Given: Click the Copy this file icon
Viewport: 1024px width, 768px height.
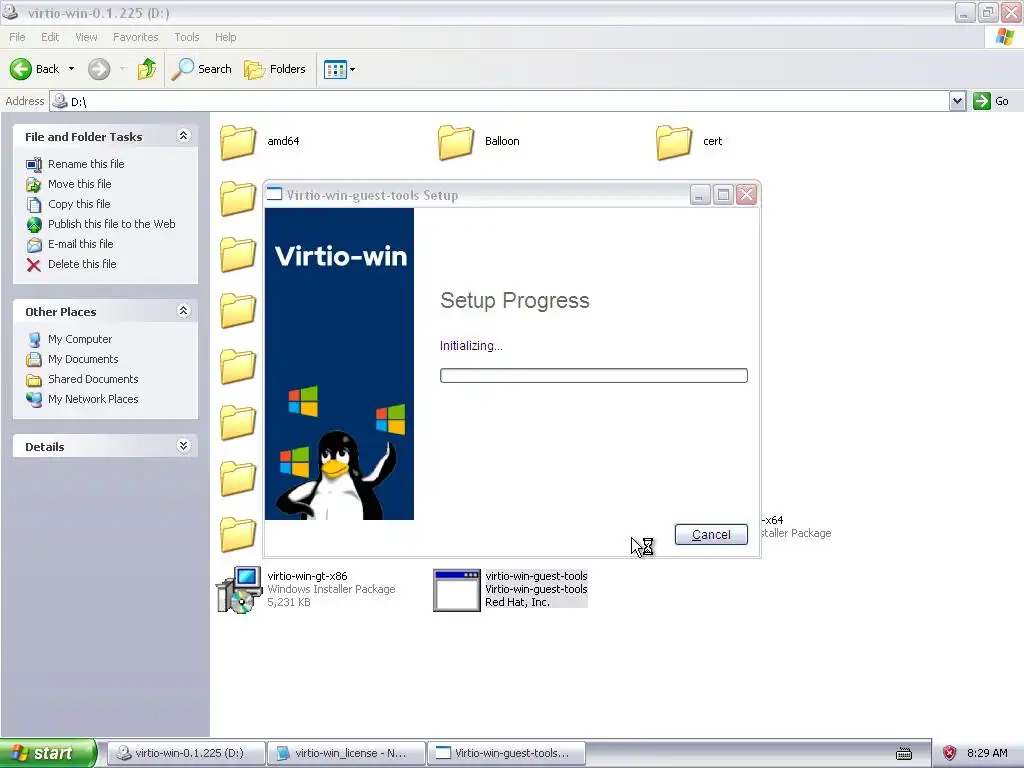Looking at the screenshot, I should (x=34, y=204).
